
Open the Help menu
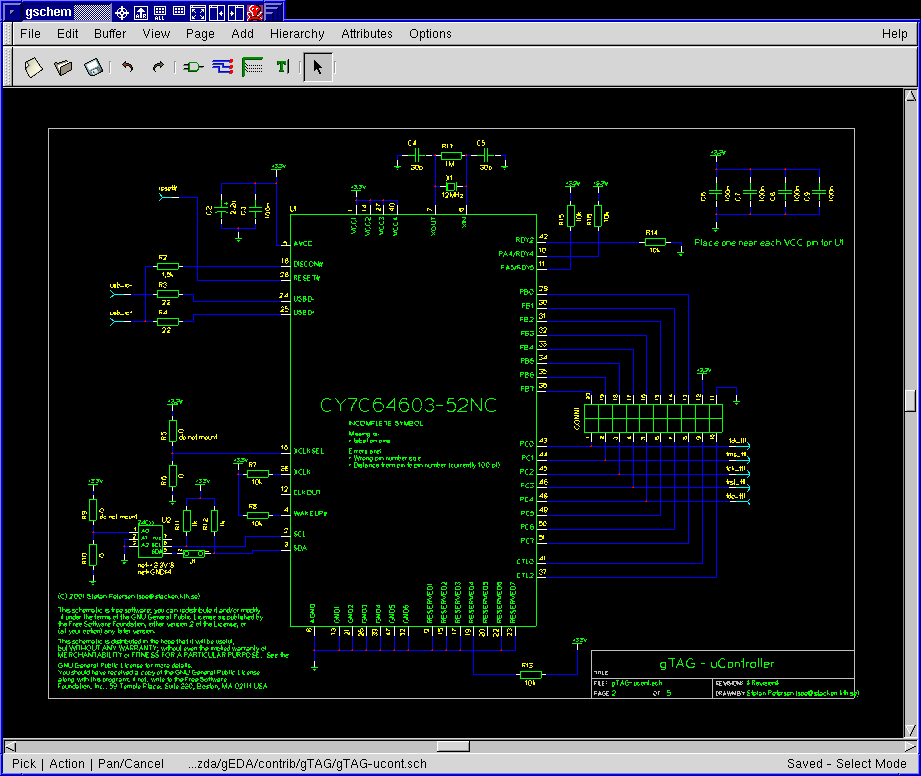[895, 34]
